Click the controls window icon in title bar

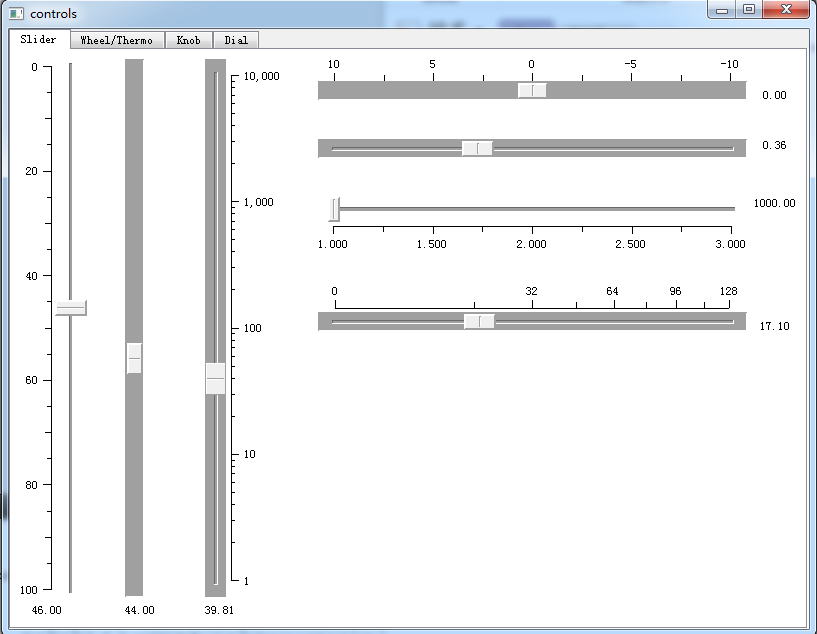17,14
